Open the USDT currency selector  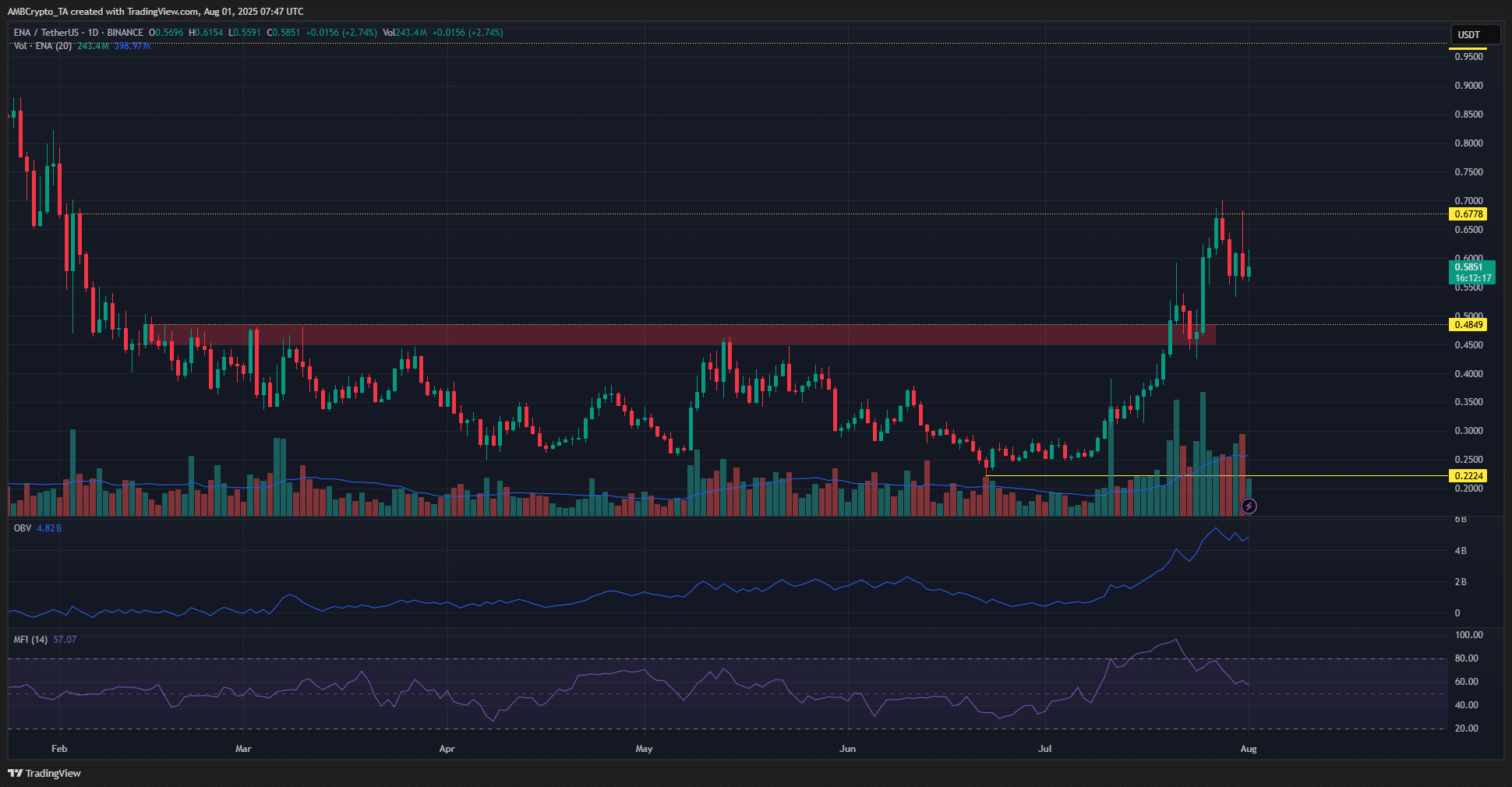[x=1469, y=35]
